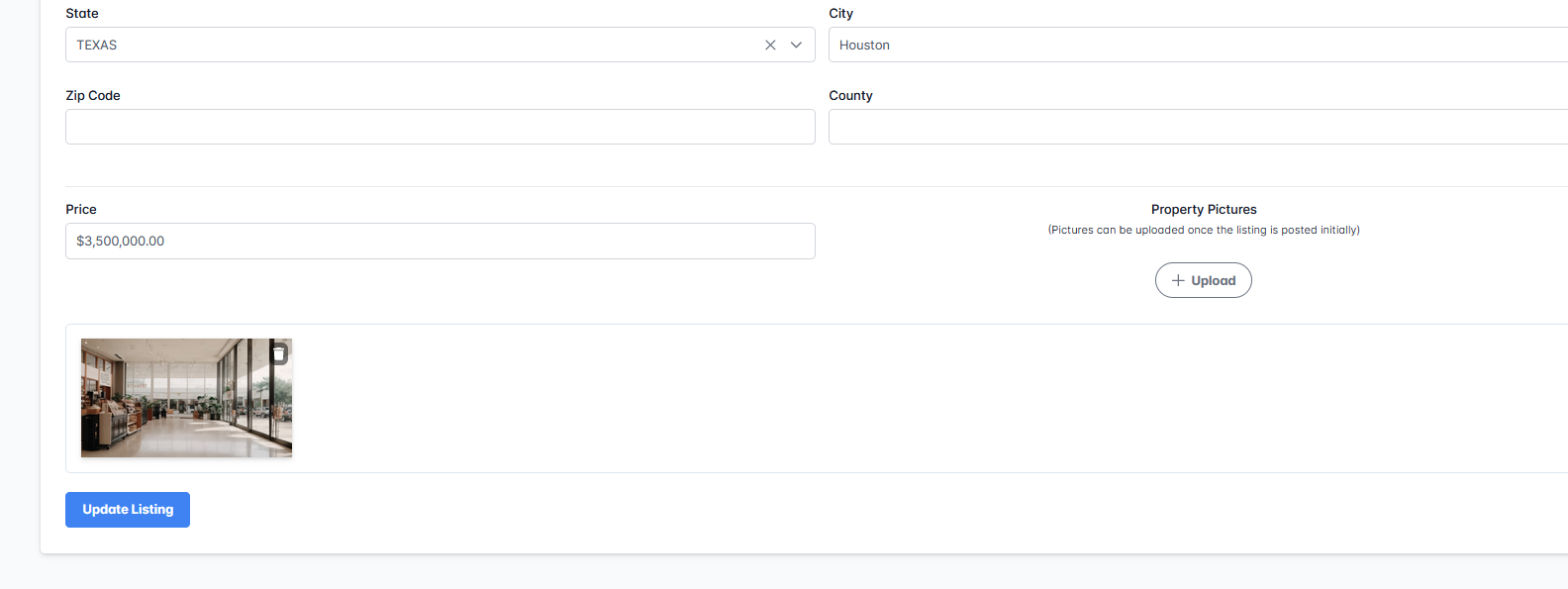
Task: Click the County label text
Action: pos(850,96)
